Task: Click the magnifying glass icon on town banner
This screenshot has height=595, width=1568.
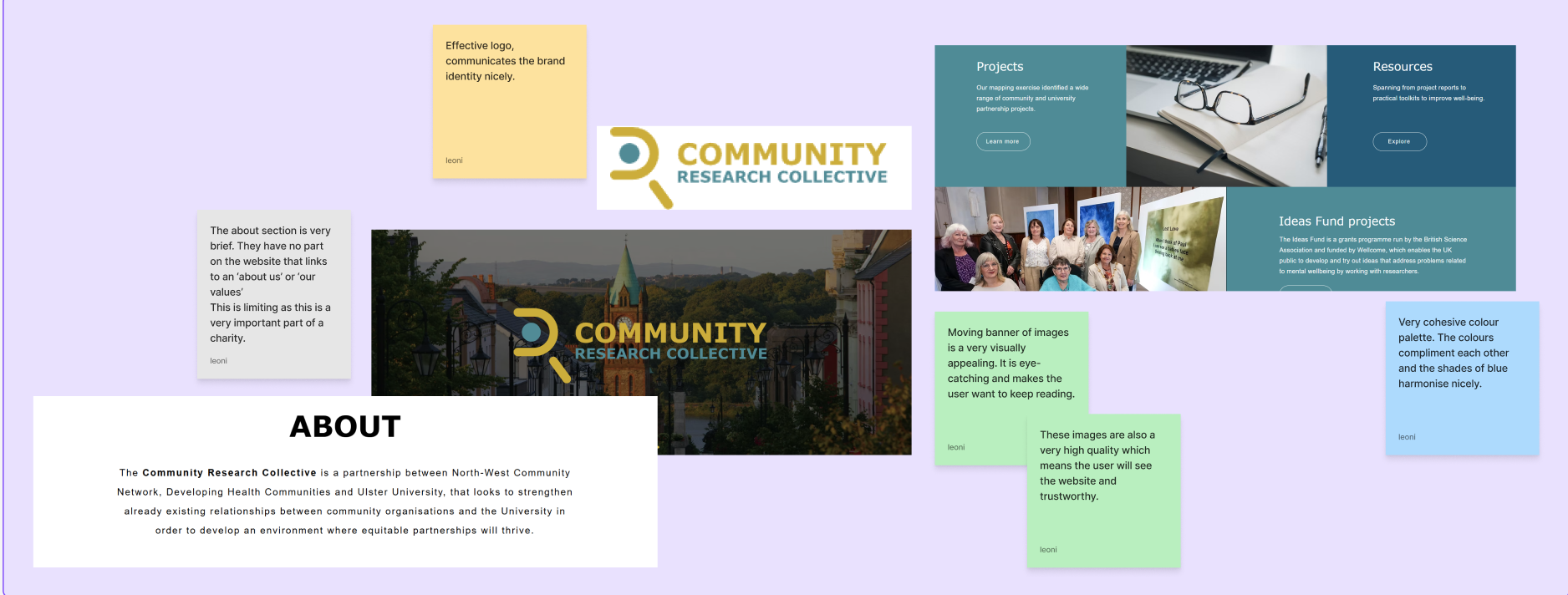Action: click(539, 343)
